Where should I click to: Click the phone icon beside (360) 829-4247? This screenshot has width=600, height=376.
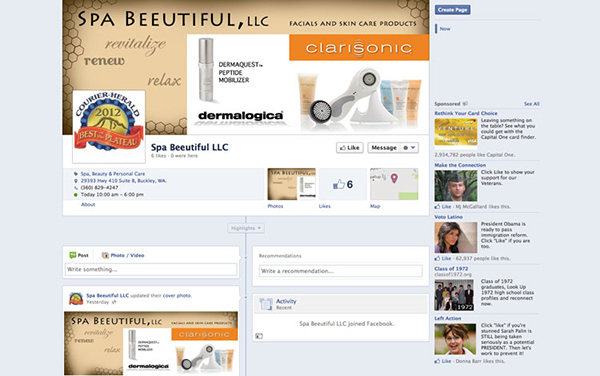(x=76, y=188)
